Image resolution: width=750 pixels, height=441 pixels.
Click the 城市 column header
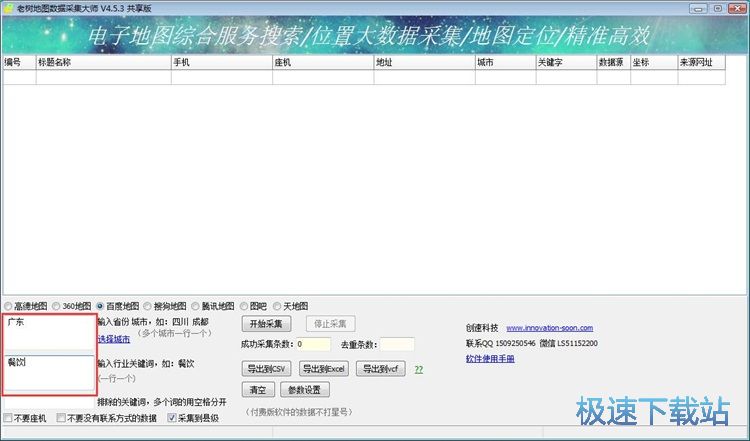pos(506,62)
